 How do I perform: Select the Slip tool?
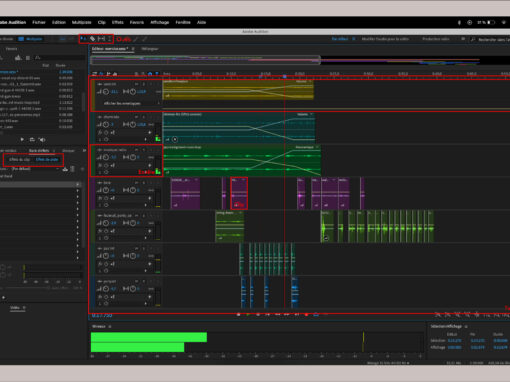[x=101, y=39]
